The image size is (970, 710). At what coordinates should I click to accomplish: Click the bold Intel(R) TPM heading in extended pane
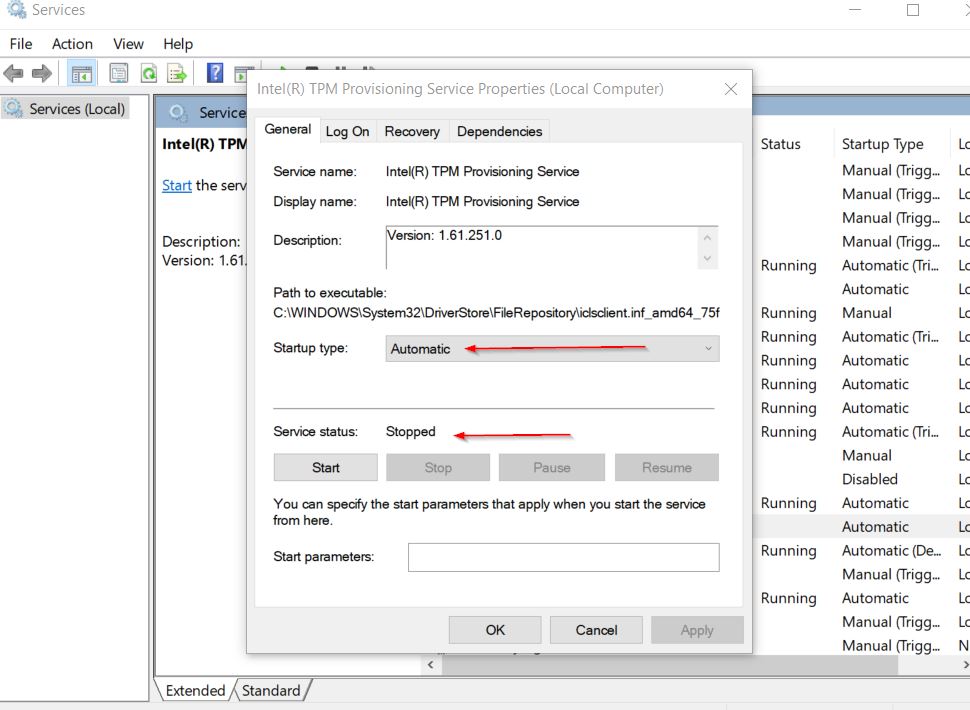tap(204, 144)
